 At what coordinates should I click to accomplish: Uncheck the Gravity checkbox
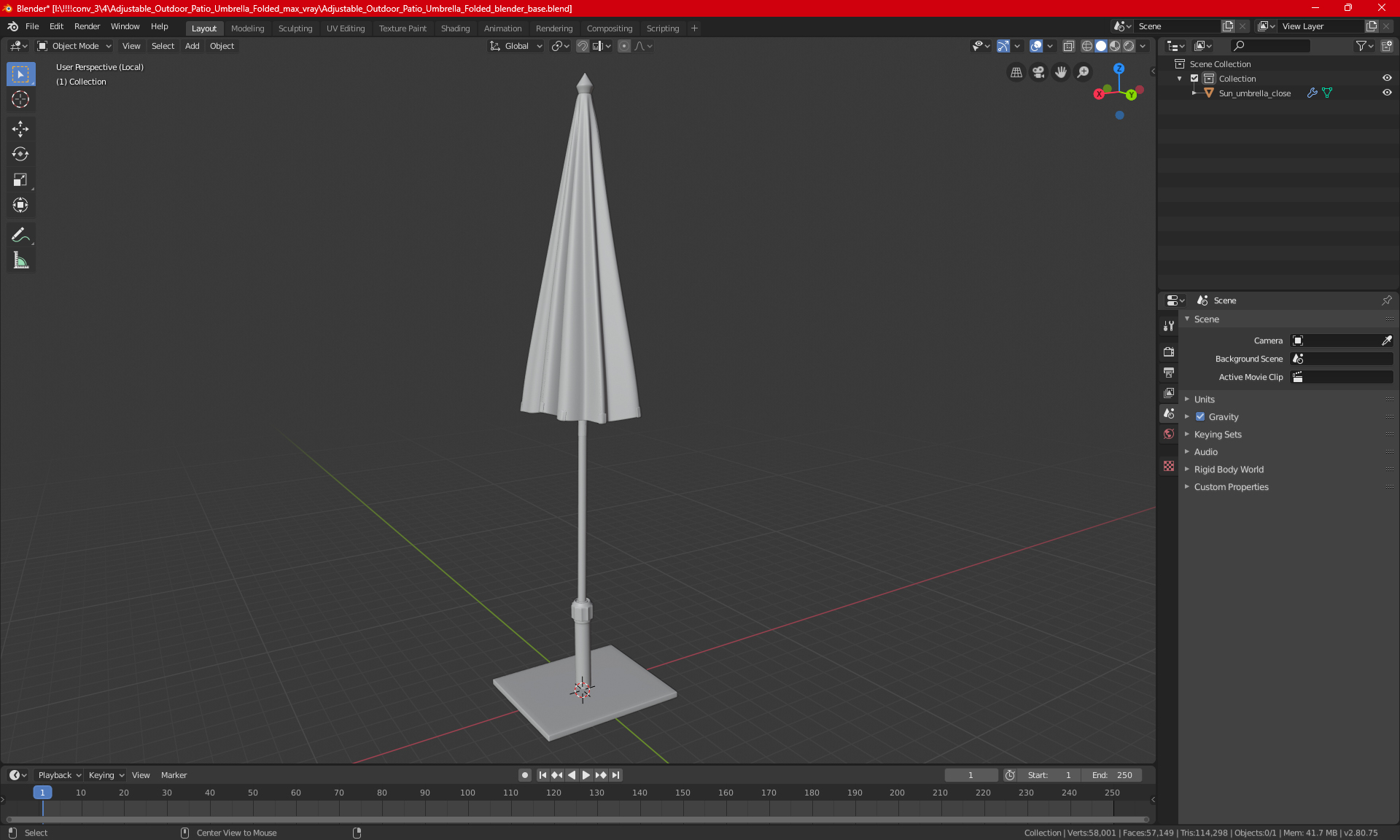(x=1200, y=417)
